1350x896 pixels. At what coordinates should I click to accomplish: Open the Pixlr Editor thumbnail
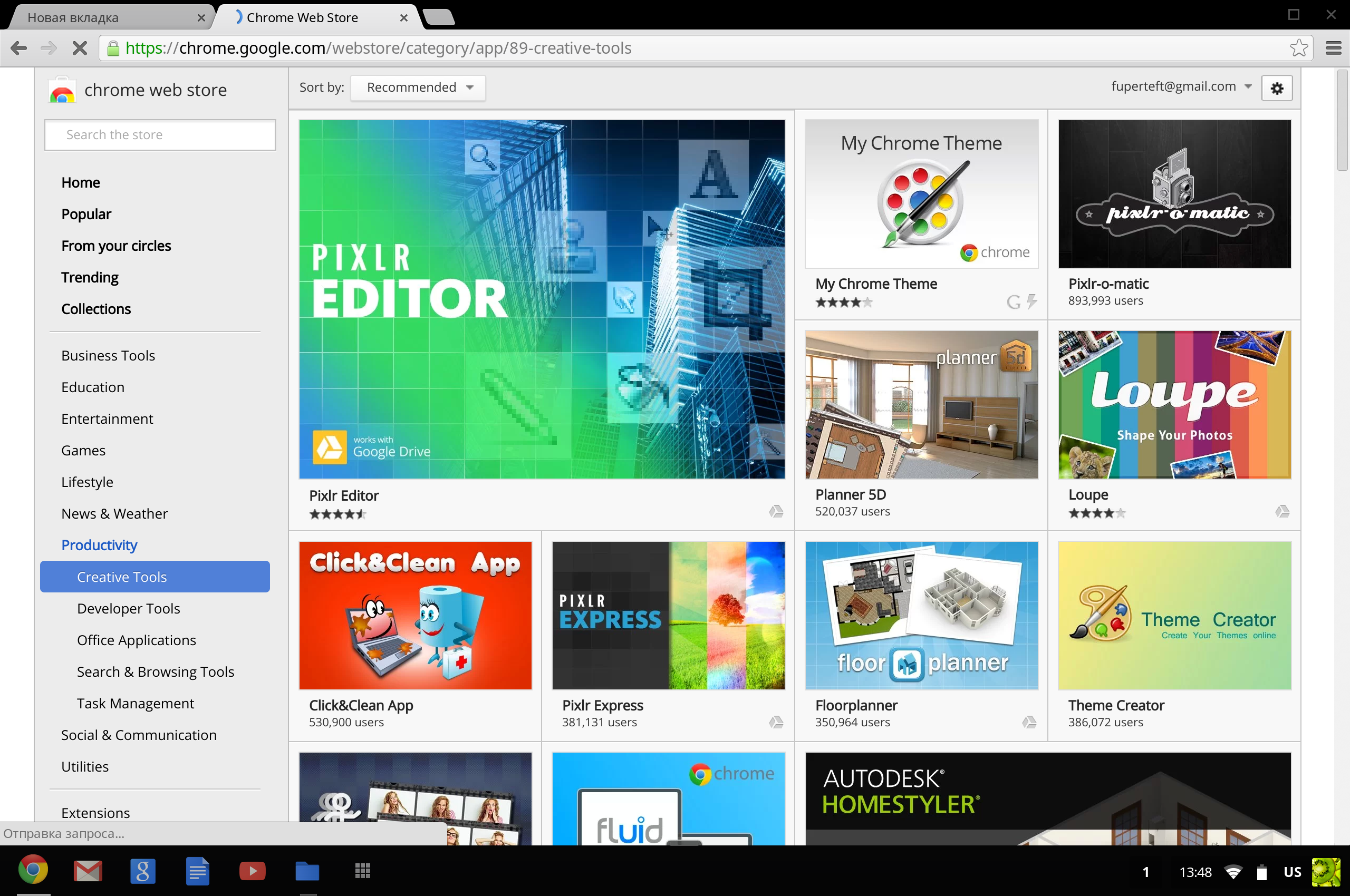pos(541,299)
